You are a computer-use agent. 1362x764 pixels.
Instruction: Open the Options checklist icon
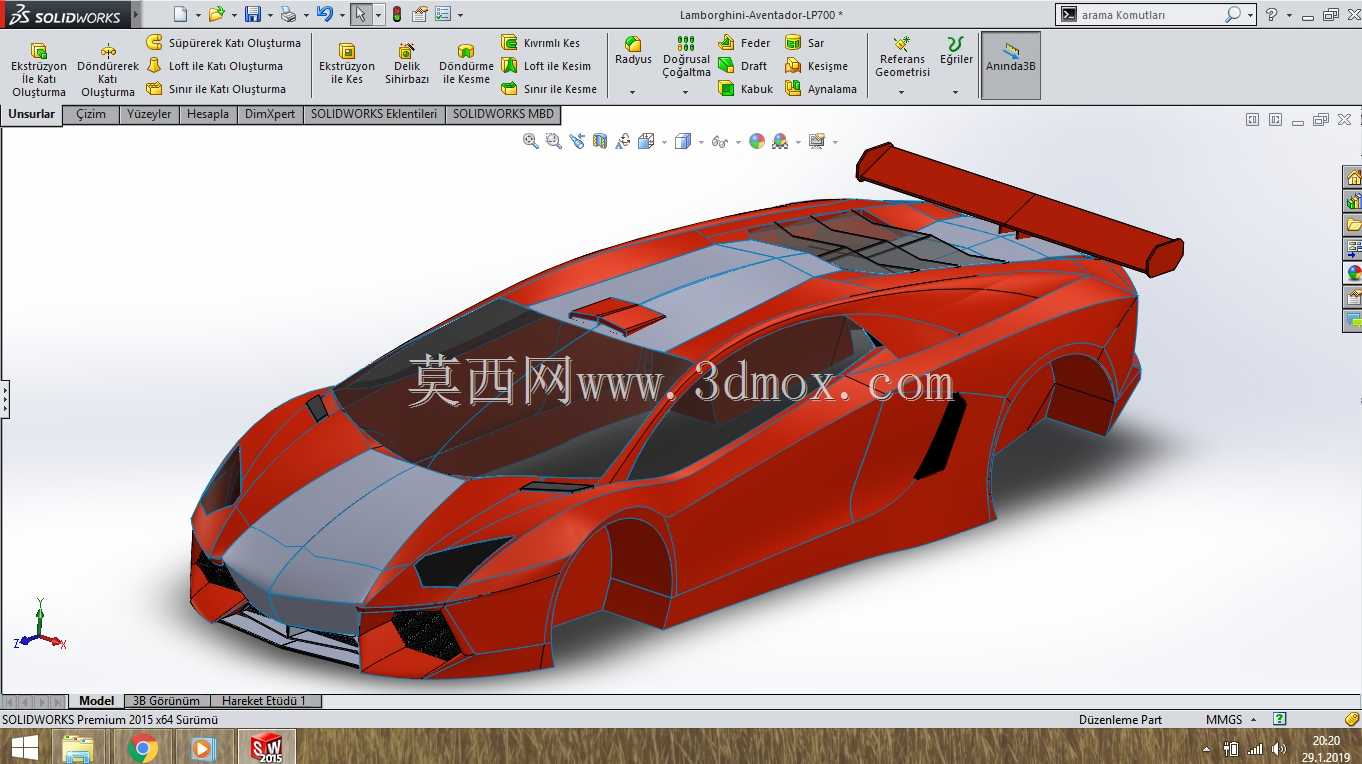click(443, 14)
